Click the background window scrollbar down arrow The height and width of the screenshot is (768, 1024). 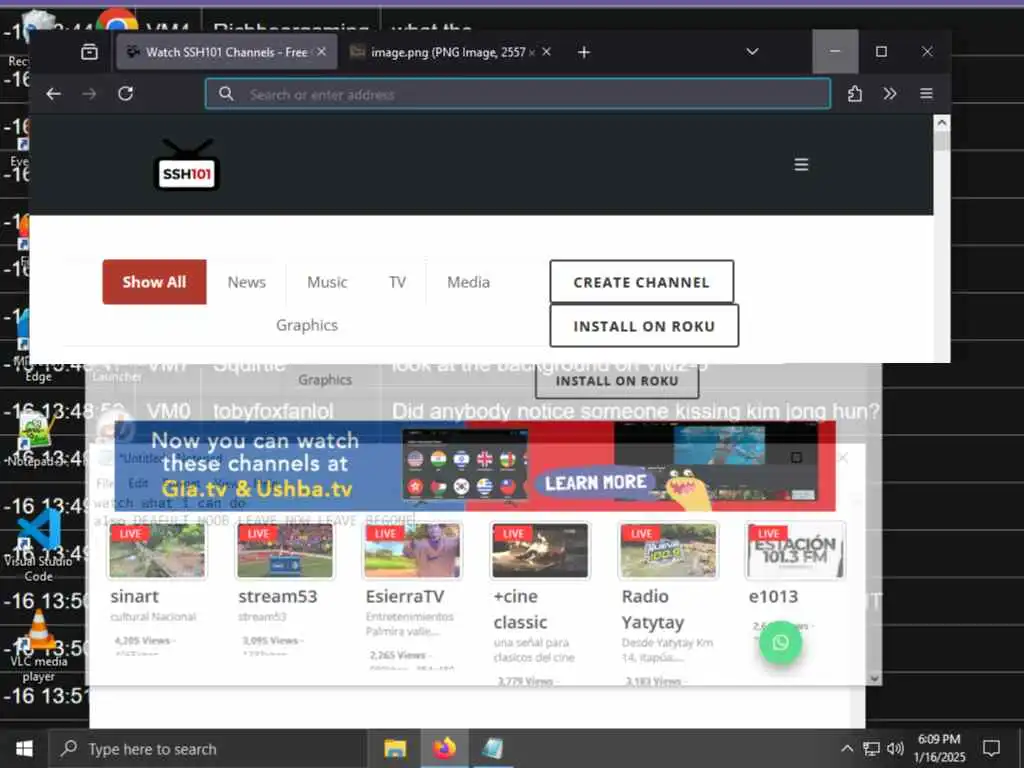874,678
